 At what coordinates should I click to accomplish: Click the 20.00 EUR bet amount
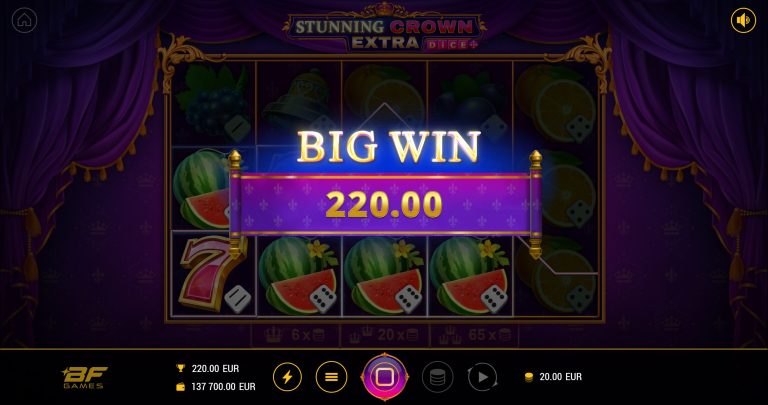(553, 377)
